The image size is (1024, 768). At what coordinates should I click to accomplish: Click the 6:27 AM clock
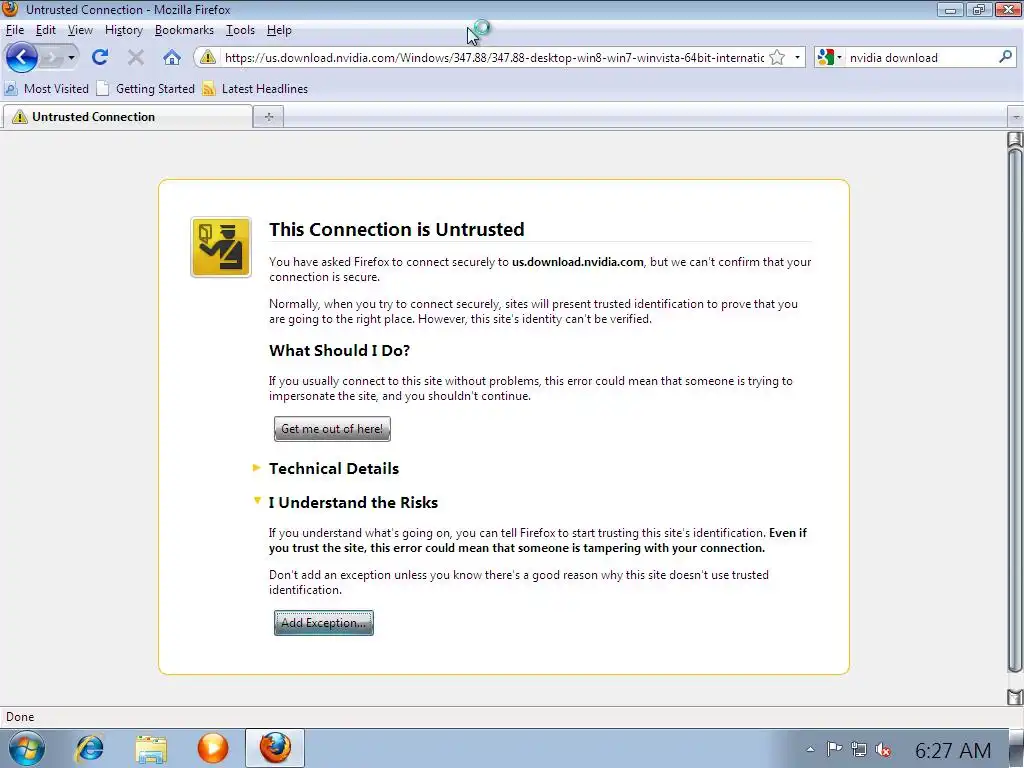coord(953,750)
